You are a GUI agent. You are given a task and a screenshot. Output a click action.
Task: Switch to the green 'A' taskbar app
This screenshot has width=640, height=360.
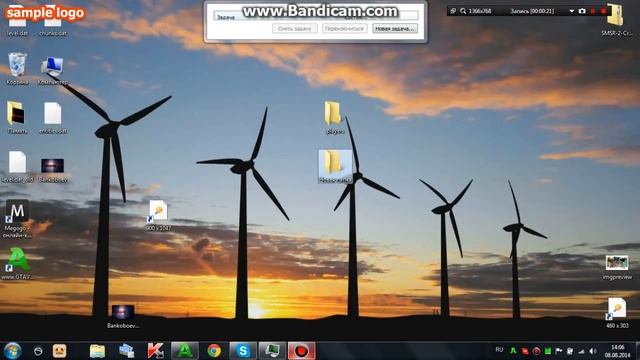184,351
